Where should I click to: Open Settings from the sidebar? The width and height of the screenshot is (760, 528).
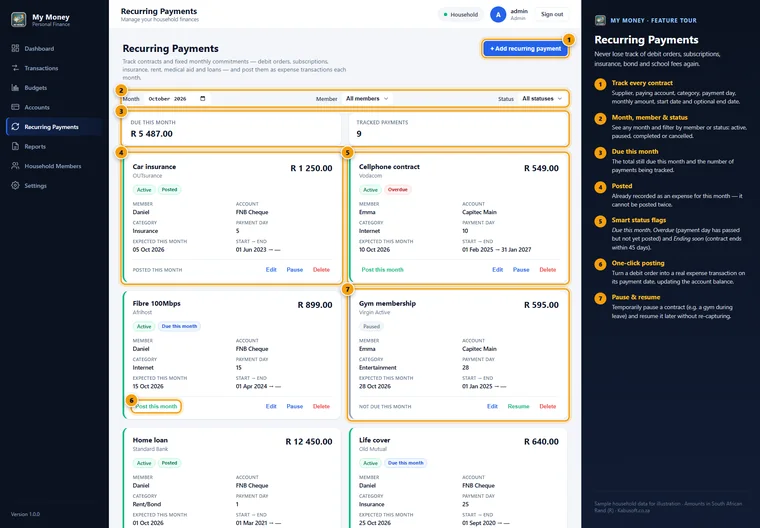pyautogui.click(x=35, y=186)
